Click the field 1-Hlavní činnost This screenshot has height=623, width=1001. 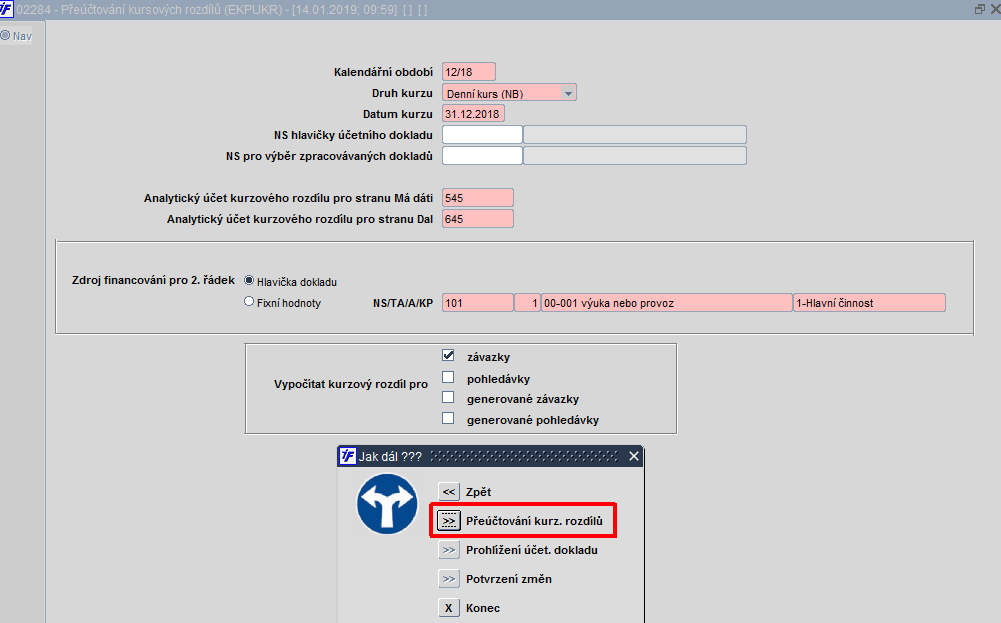click(x=869, y=303)
